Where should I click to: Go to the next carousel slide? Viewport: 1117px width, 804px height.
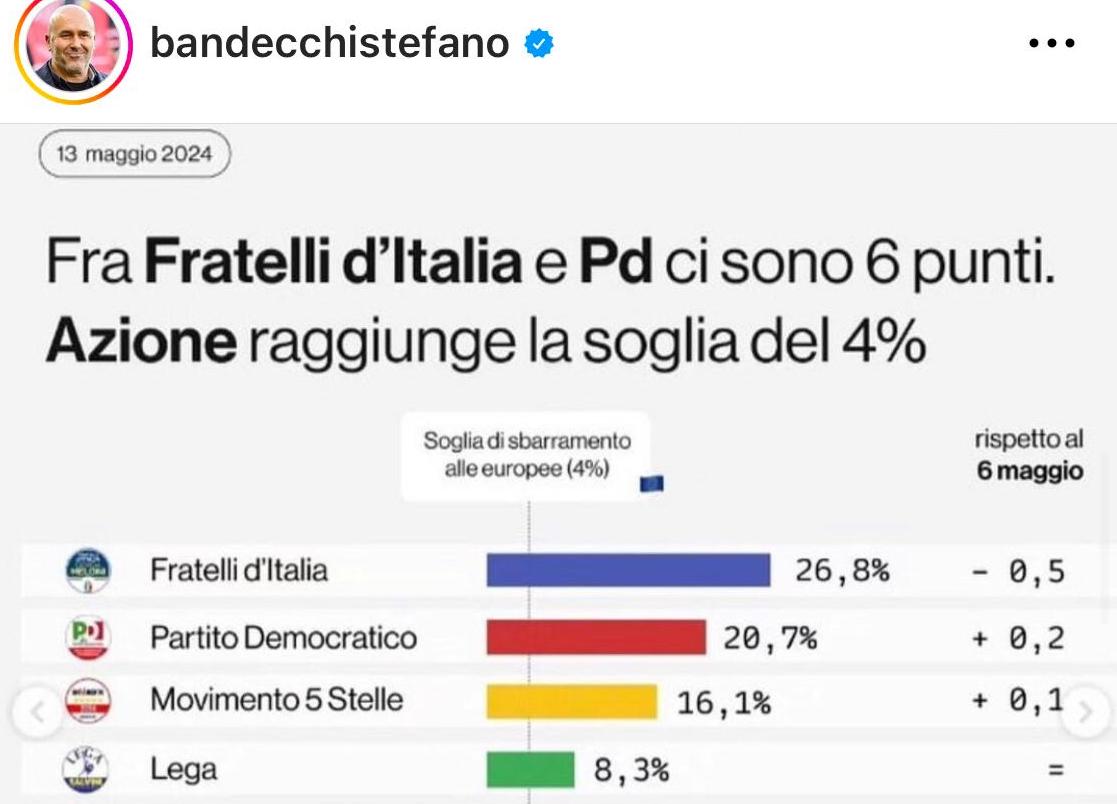(1085, 713)
